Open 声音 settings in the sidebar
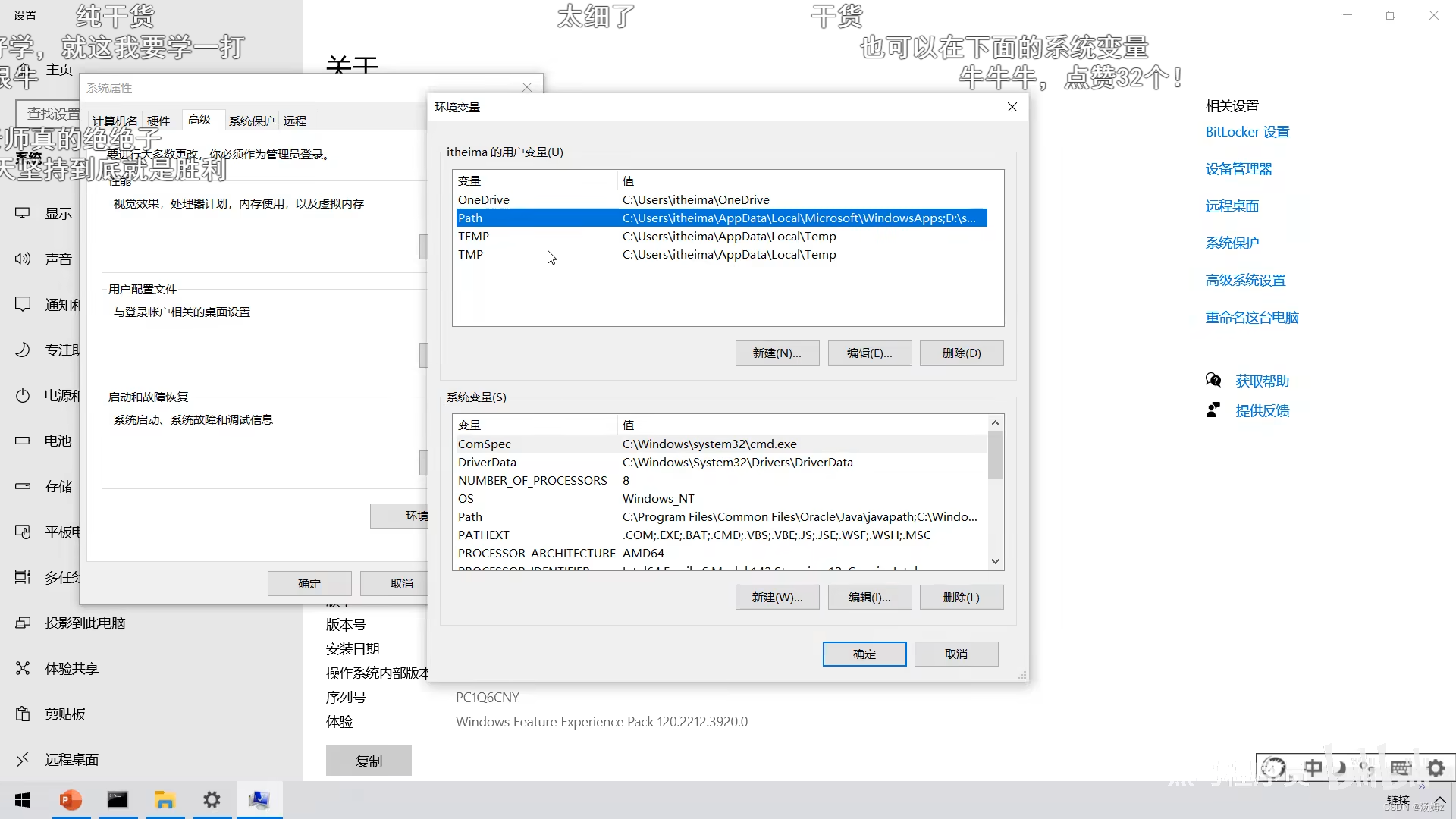1456x819 pixels. pos(58,259)
